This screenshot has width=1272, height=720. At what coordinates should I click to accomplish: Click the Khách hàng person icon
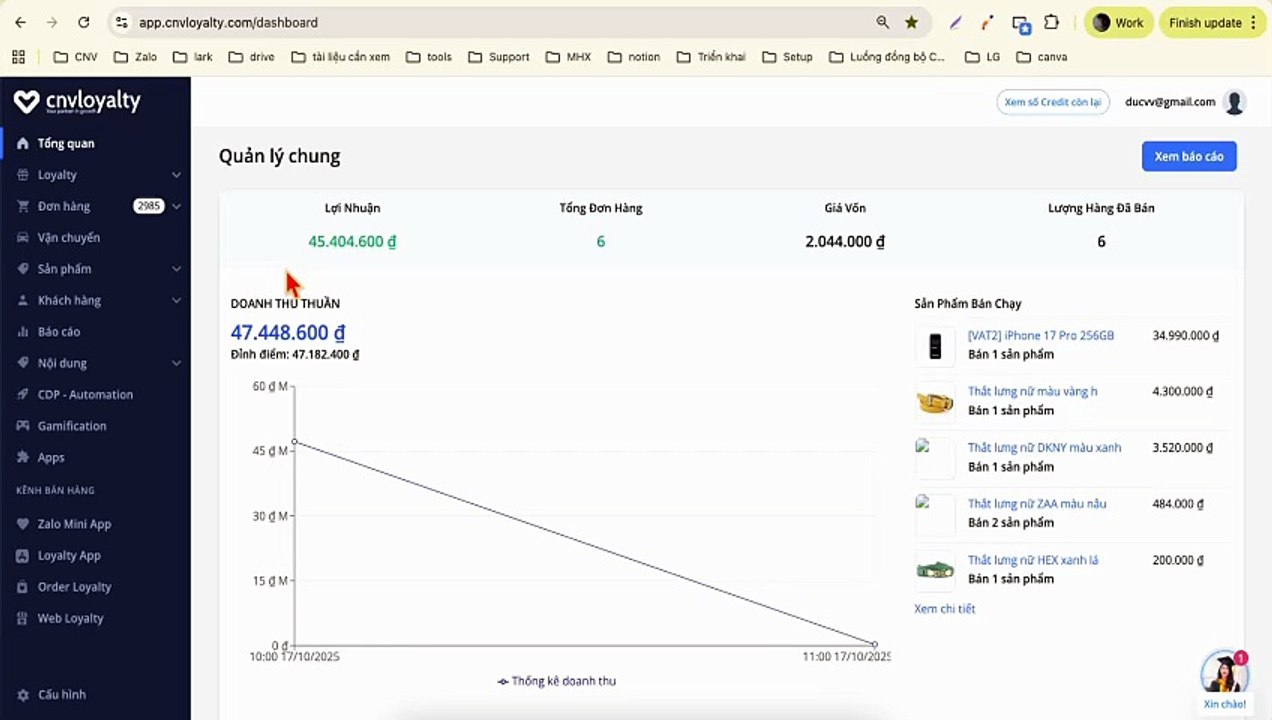tap(23, 300)
